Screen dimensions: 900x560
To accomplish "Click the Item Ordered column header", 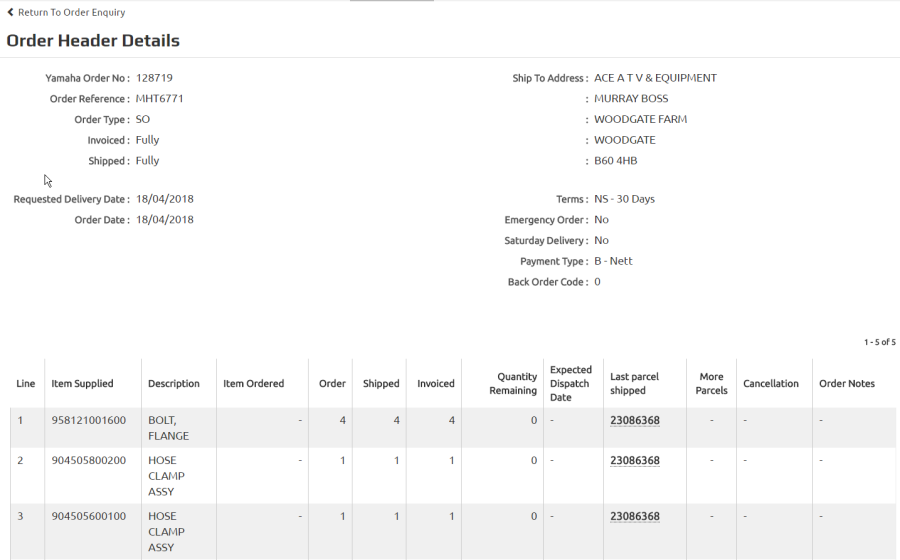I will [x=254, y=383].
